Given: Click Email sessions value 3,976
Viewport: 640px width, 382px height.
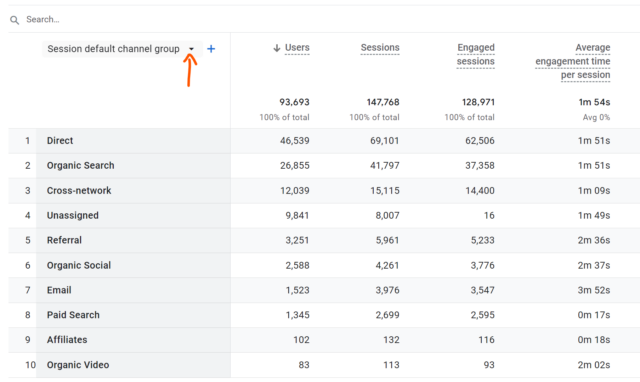Looking at the screenshot, I should [x=387, y=291].
